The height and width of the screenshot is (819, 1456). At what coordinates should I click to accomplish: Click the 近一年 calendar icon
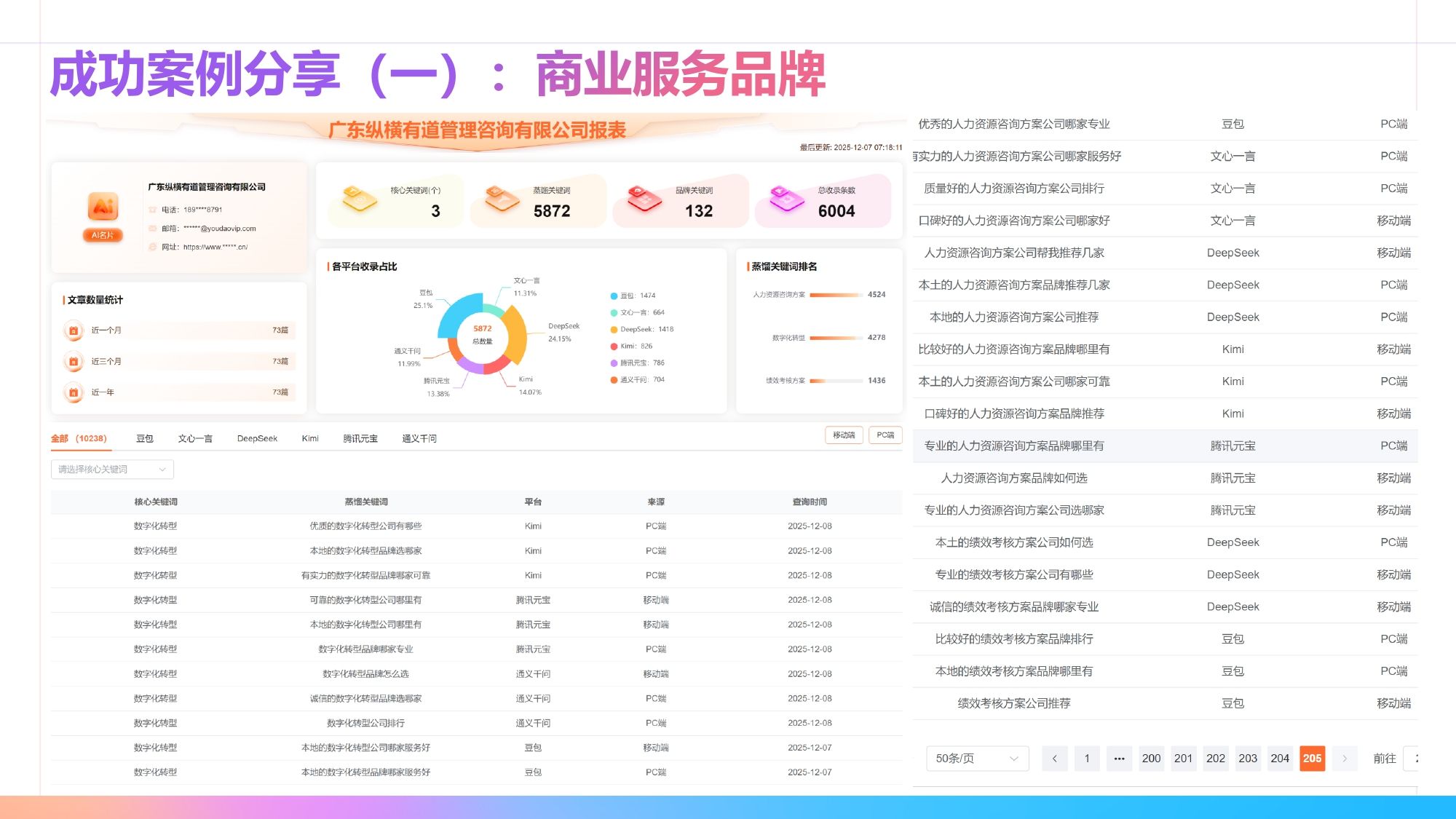[x=74, y=392]
